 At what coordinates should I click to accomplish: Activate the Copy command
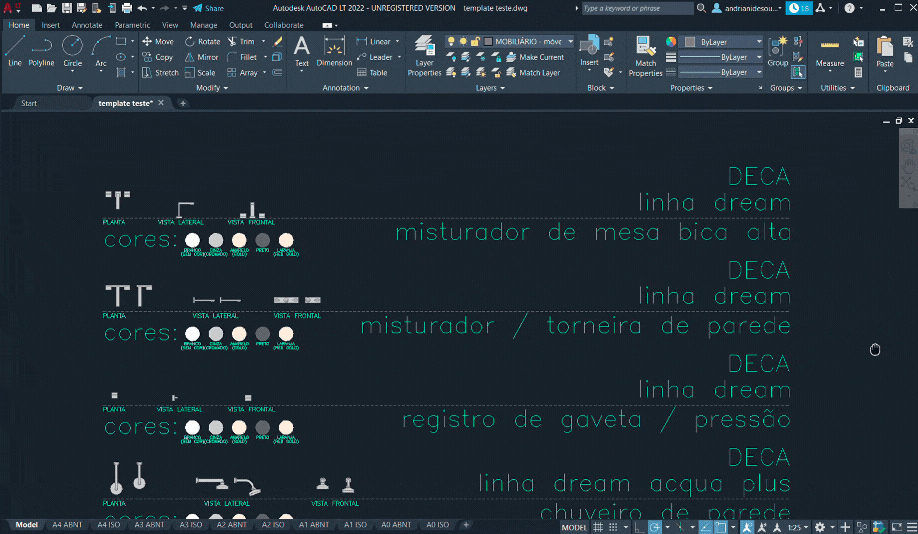click(158, 57)
